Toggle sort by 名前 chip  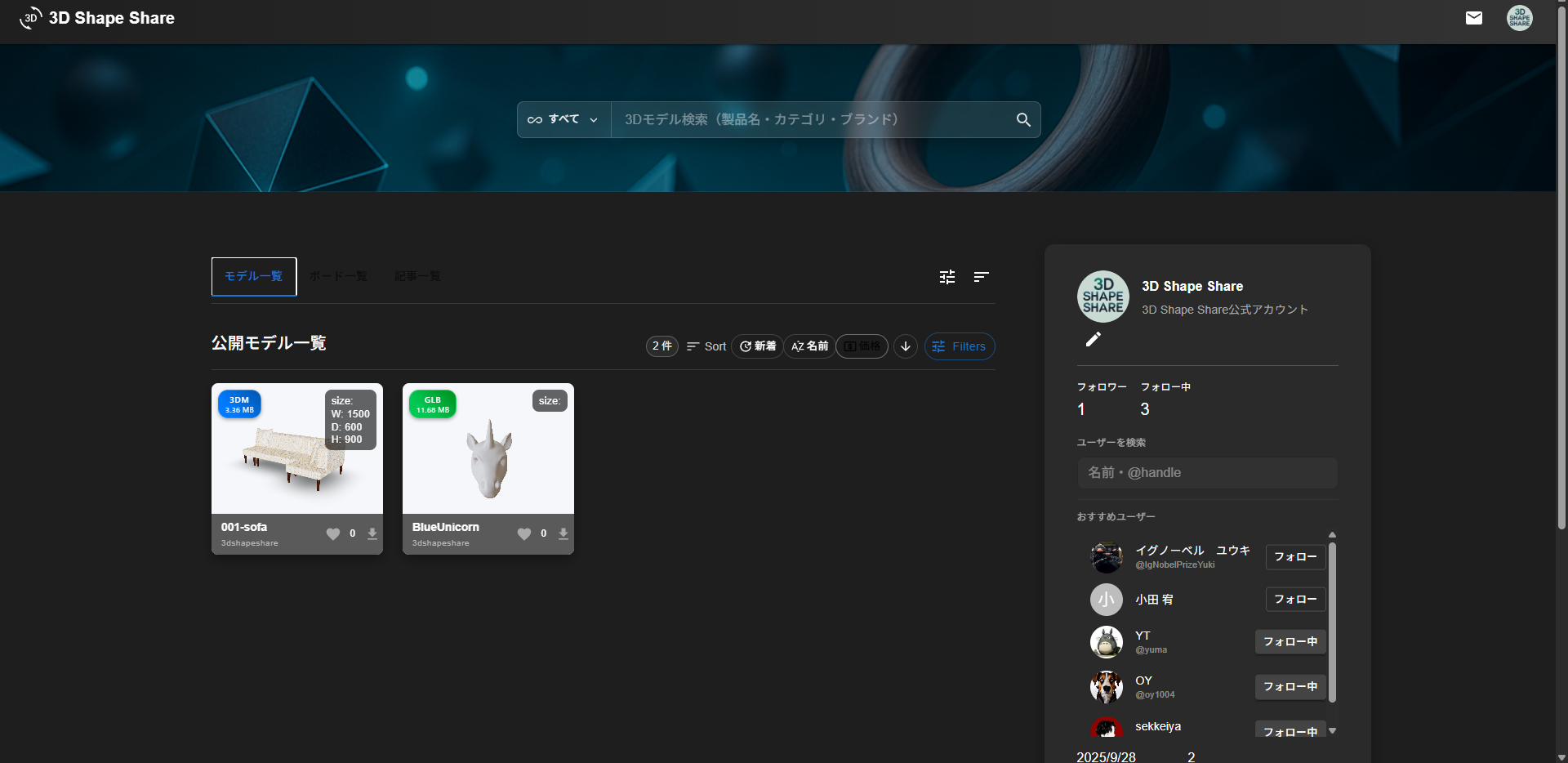(809, 346)
